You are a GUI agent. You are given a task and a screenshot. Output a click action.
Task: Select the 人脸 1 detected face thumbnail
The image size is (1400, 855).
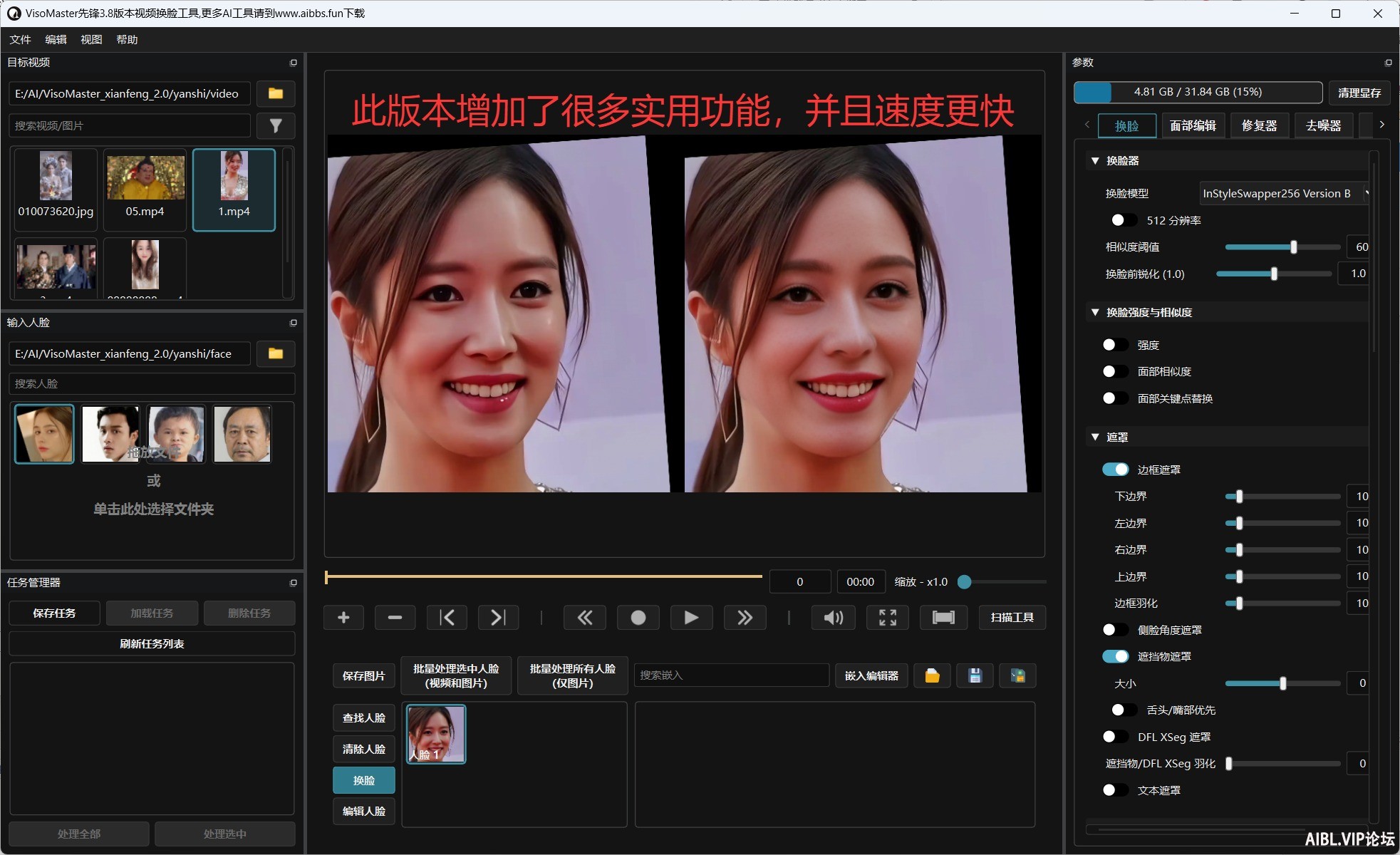436,734
